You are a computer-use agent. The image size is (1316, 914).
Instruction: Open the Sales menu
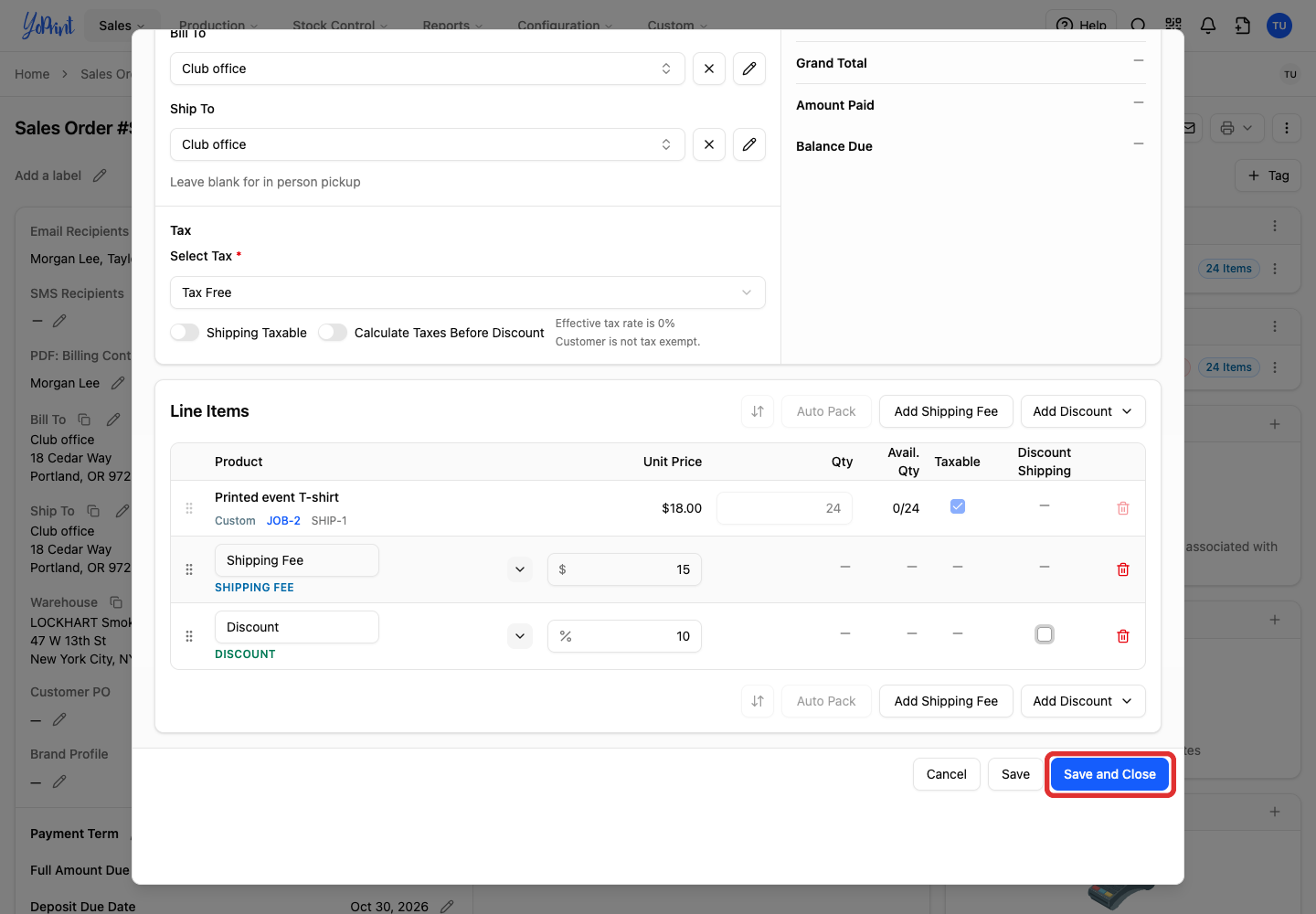[x=122, y=26]
